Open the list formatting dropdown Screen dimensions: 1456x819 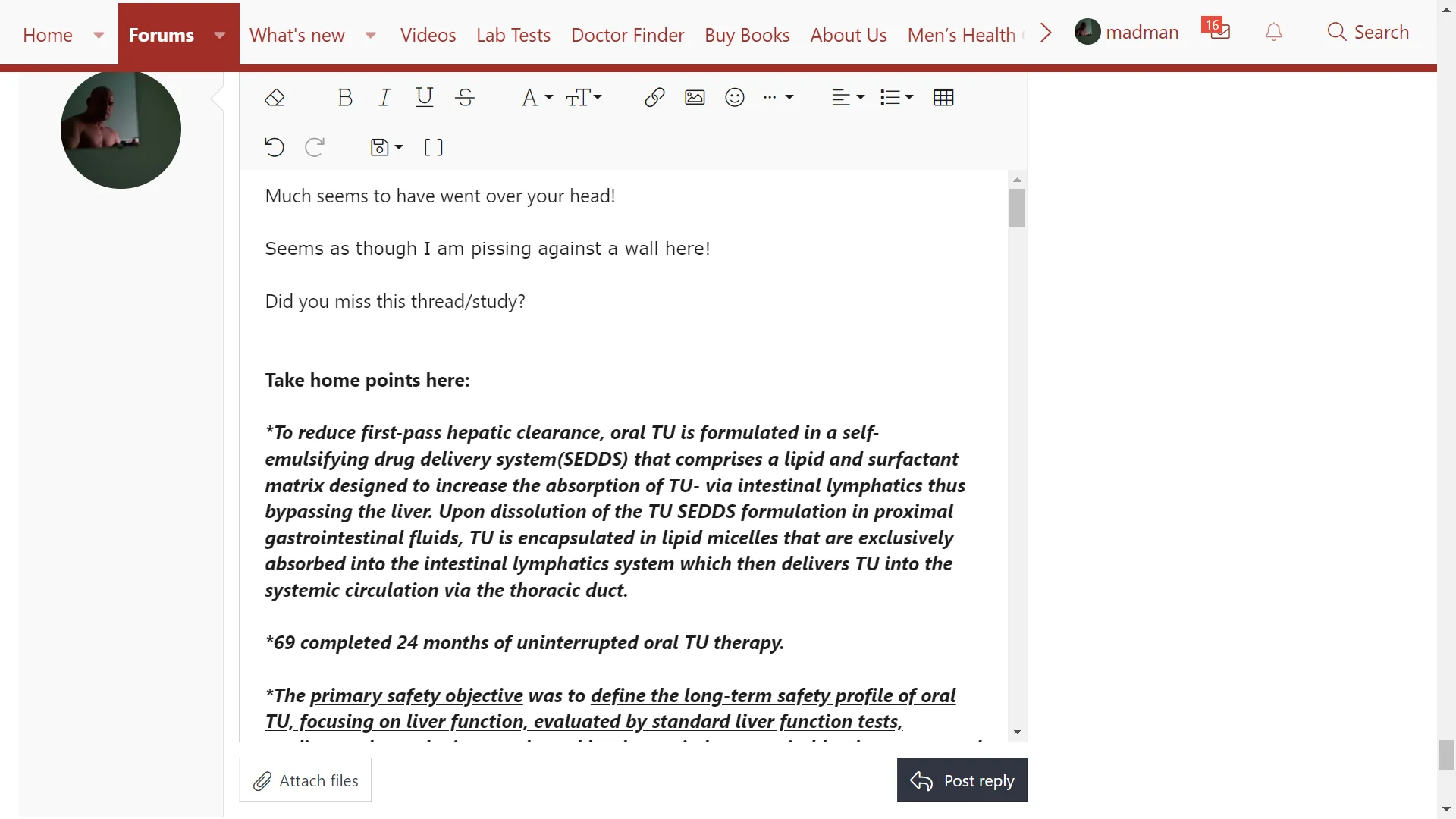tap(896, 98)
